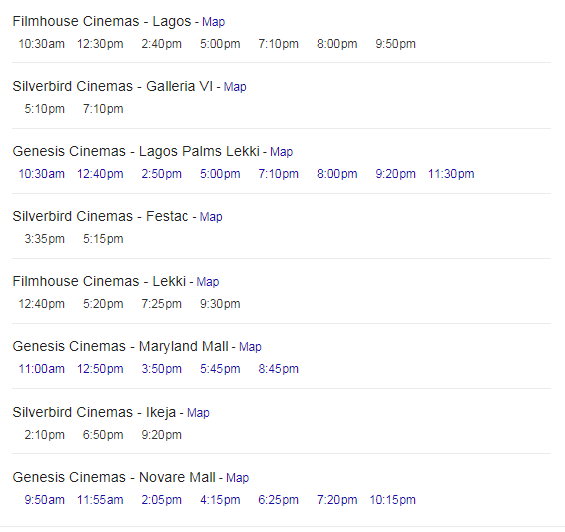Open Map link for Genesis Maryland Mall
This screenshot has width=565, height=532.
click(250, 347)
